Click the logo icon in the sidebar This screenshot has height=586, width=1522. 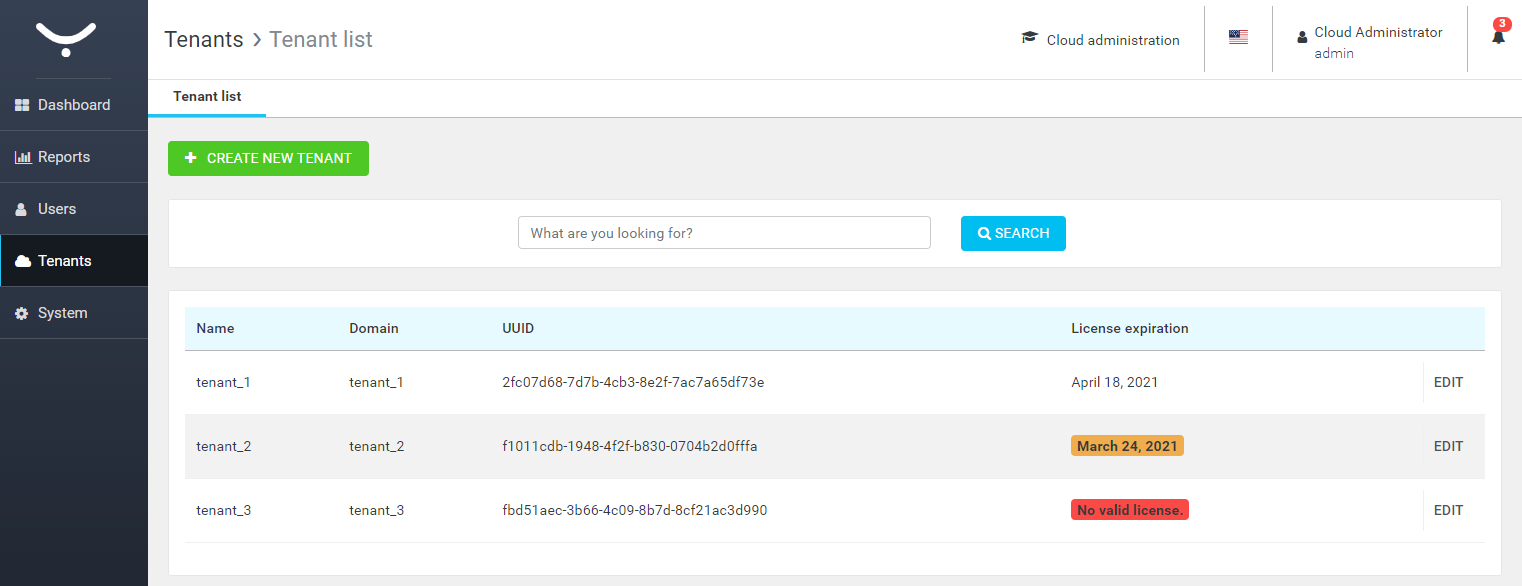click(66, 39)
